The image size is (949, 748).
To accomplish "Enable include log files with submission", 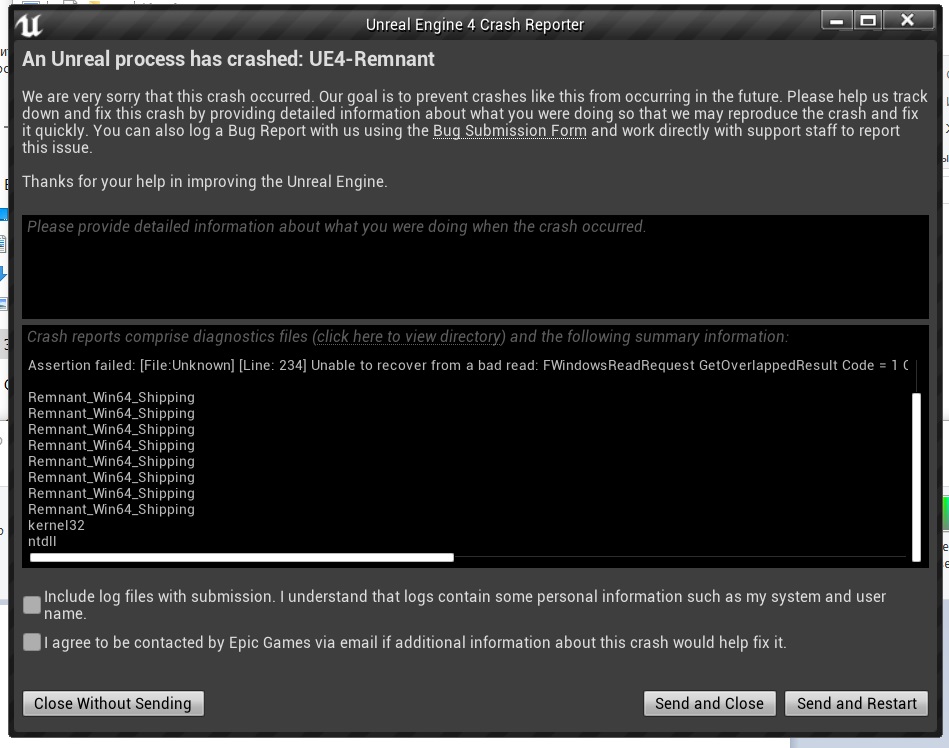I will point(32,604).
